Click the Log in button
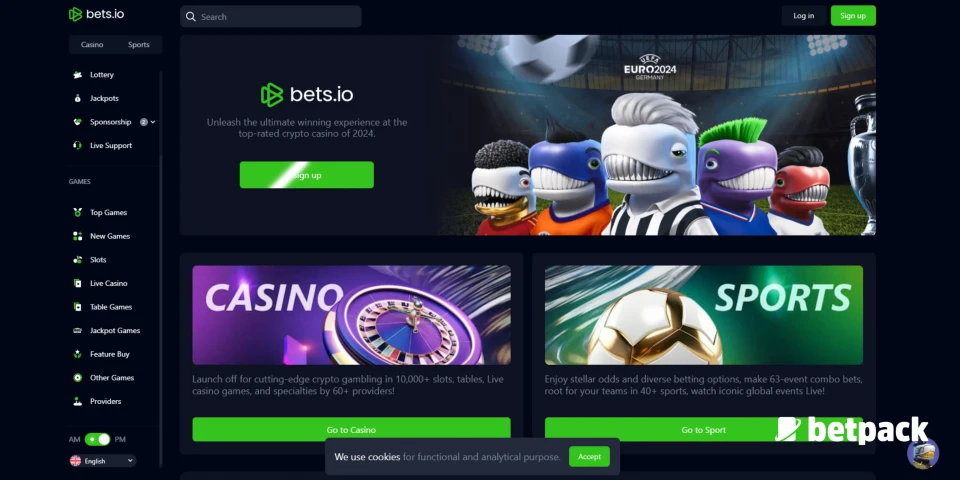This screenshot has width=960, height=480. [x=803, y=16]
